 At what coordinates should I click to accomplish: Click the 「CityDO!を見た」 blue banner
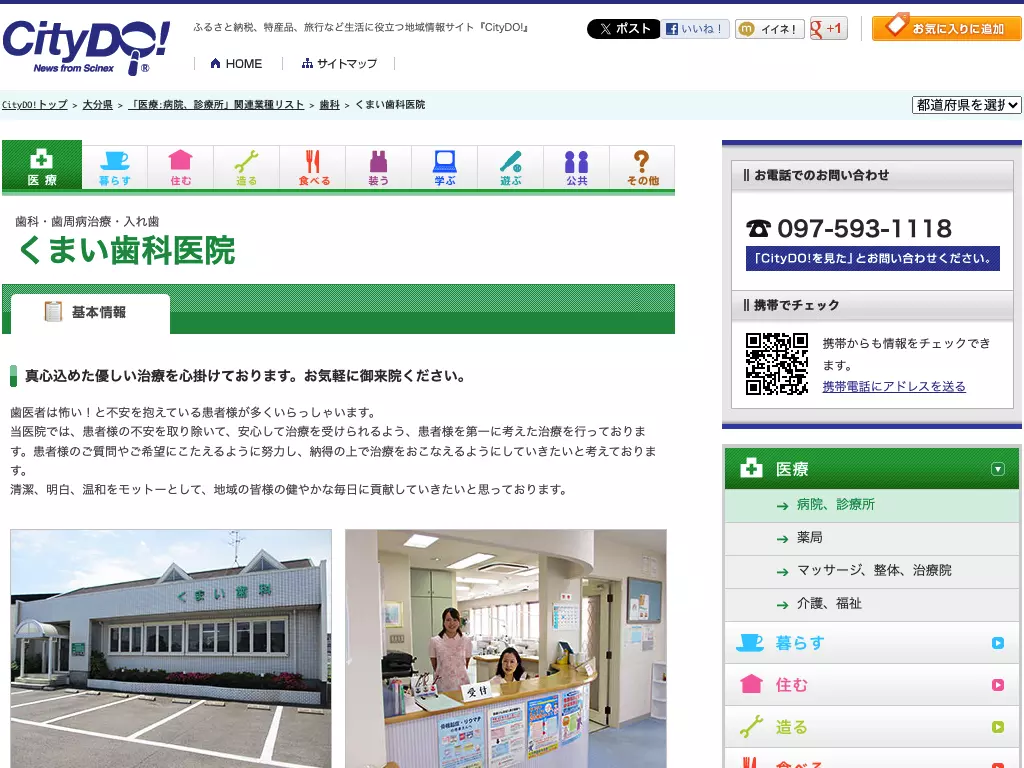pyautogui.click(x=872, y=259)
